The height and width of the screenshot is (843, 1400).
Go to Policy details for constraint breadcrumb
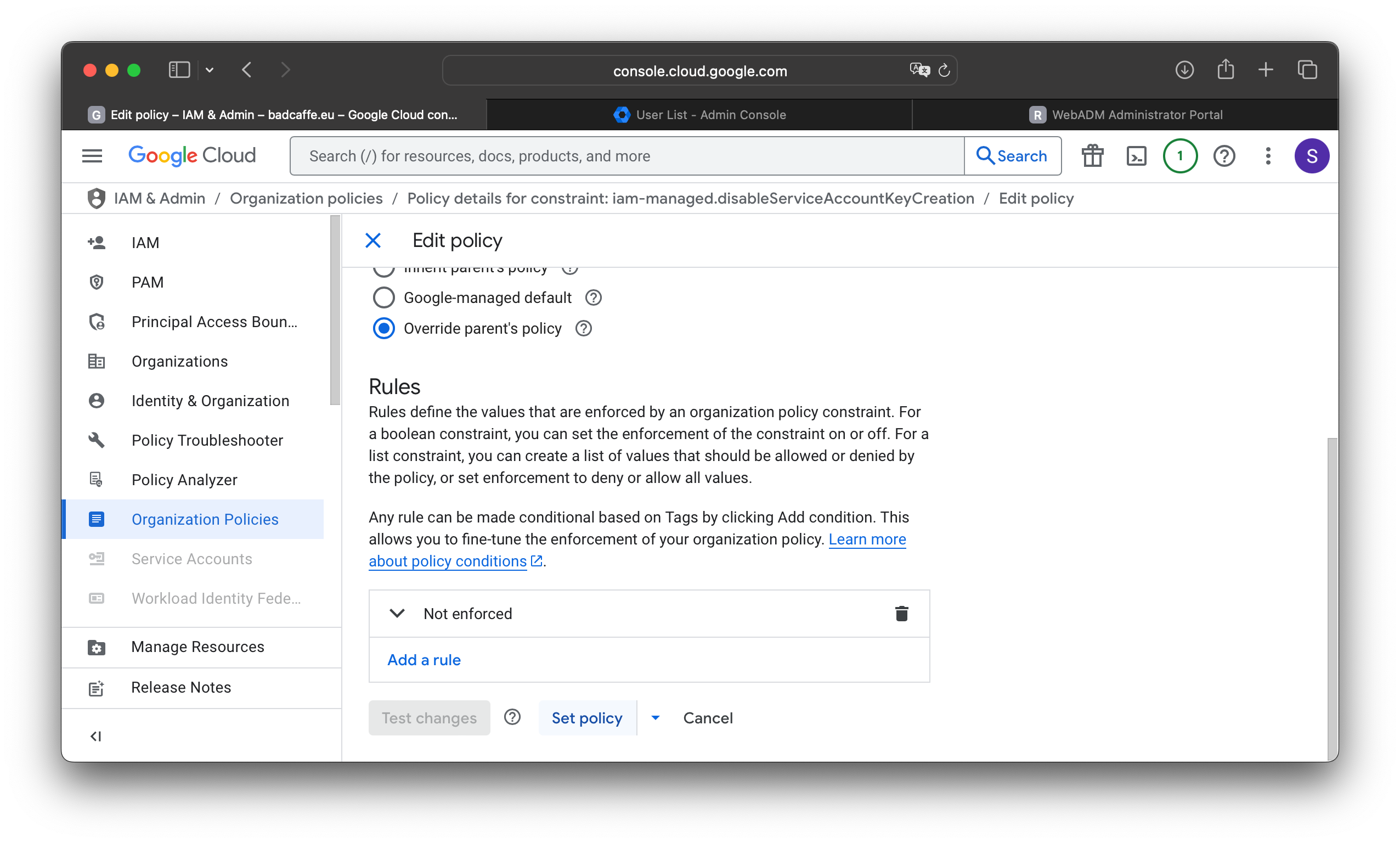click(x=690, y=198)
